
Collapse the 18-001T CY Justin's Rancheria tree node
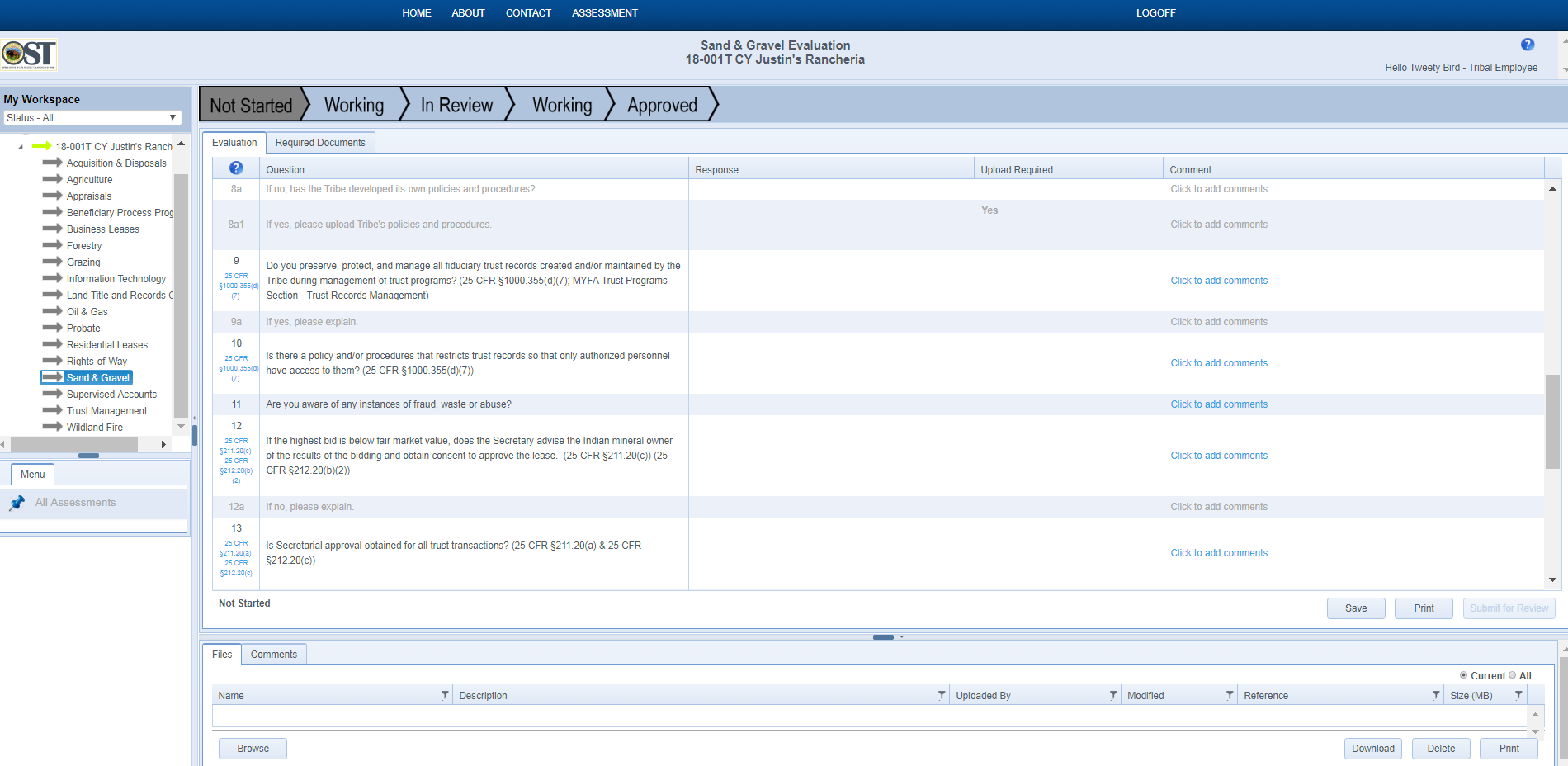[21, 147]
